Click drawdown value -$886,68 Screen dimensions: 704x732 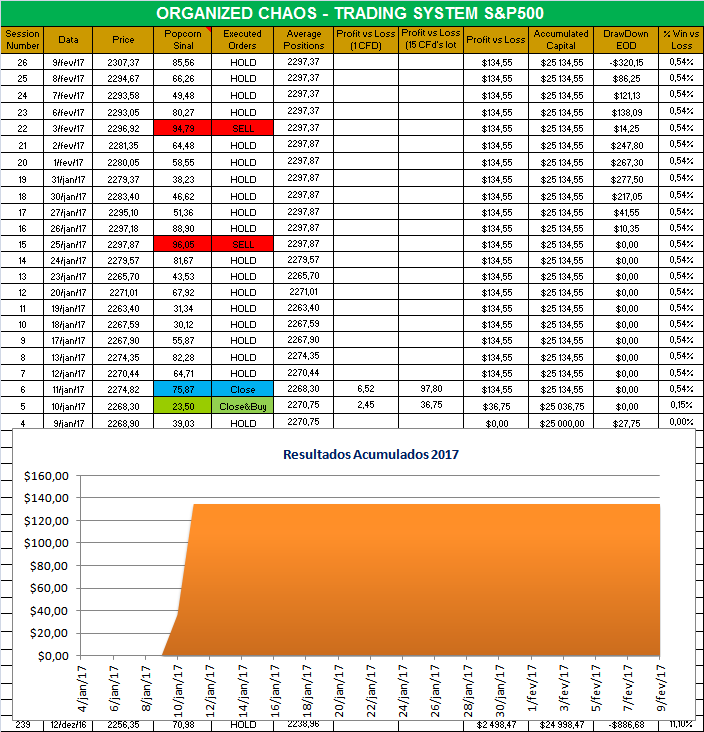point(626,725)
